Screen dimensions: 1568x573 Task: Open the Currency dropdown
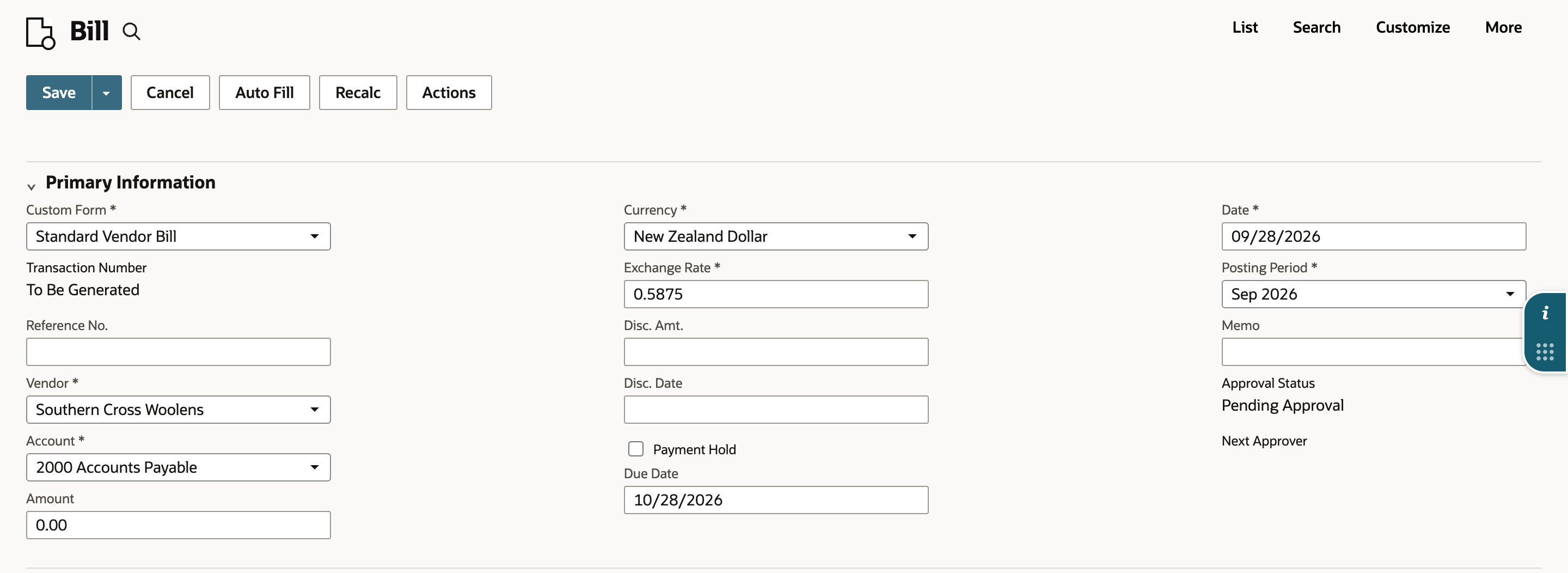[x=775, y=236]
